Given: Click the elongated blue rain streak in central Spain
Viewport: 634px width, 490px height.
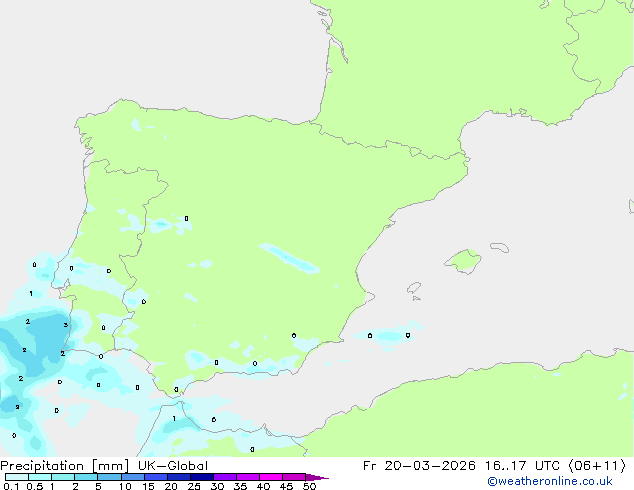Looking at the screenshot, I should tap(289, 258).
